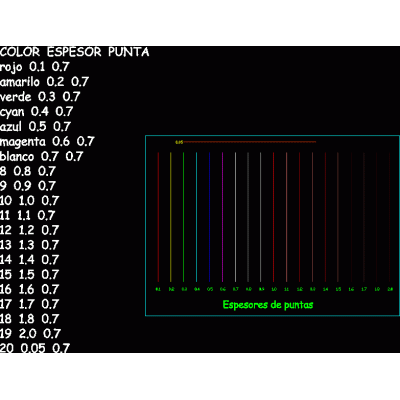Select the '8 0.8 0.7' row
The width and height of the screenshot is (400, 400).
(x=28, y=171)
